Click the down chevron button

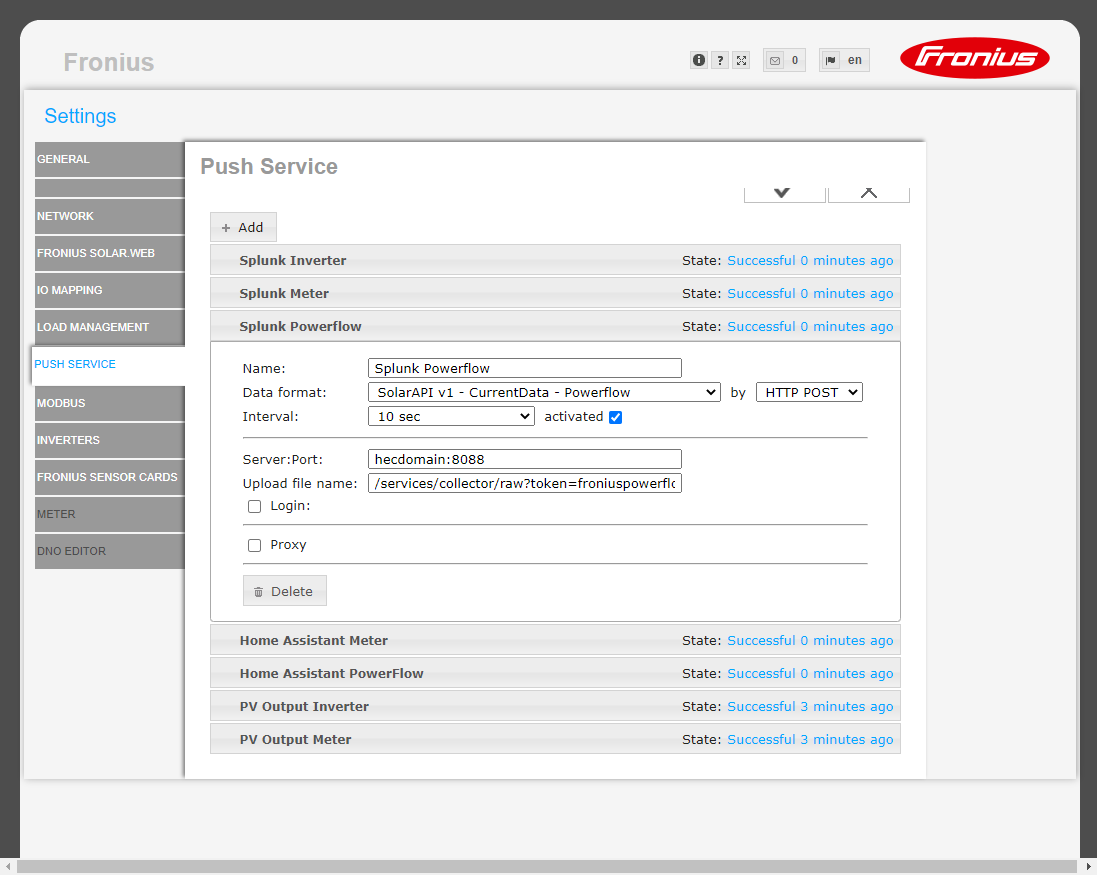tap(784, 194)
